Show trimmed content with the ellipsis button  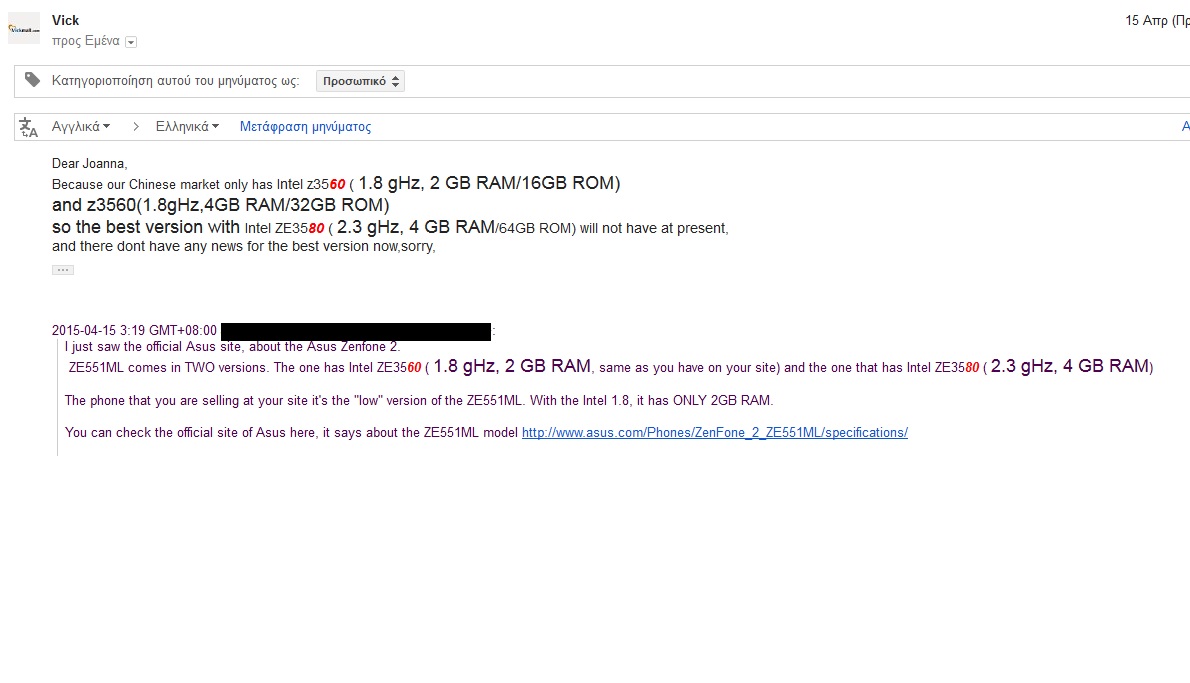[63, 270]
